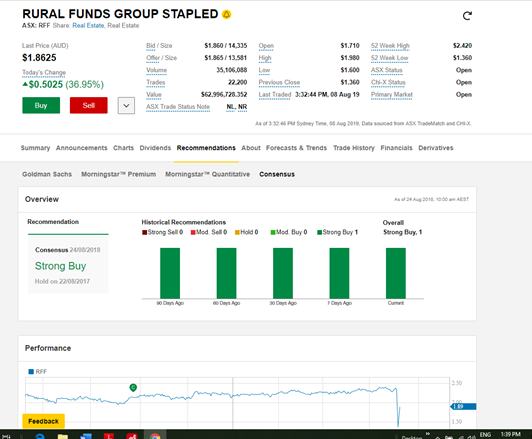Click the blue 1.89 price tag on chart axis
The width and height of the screenshot is (532, 439).
coord(463,406)
